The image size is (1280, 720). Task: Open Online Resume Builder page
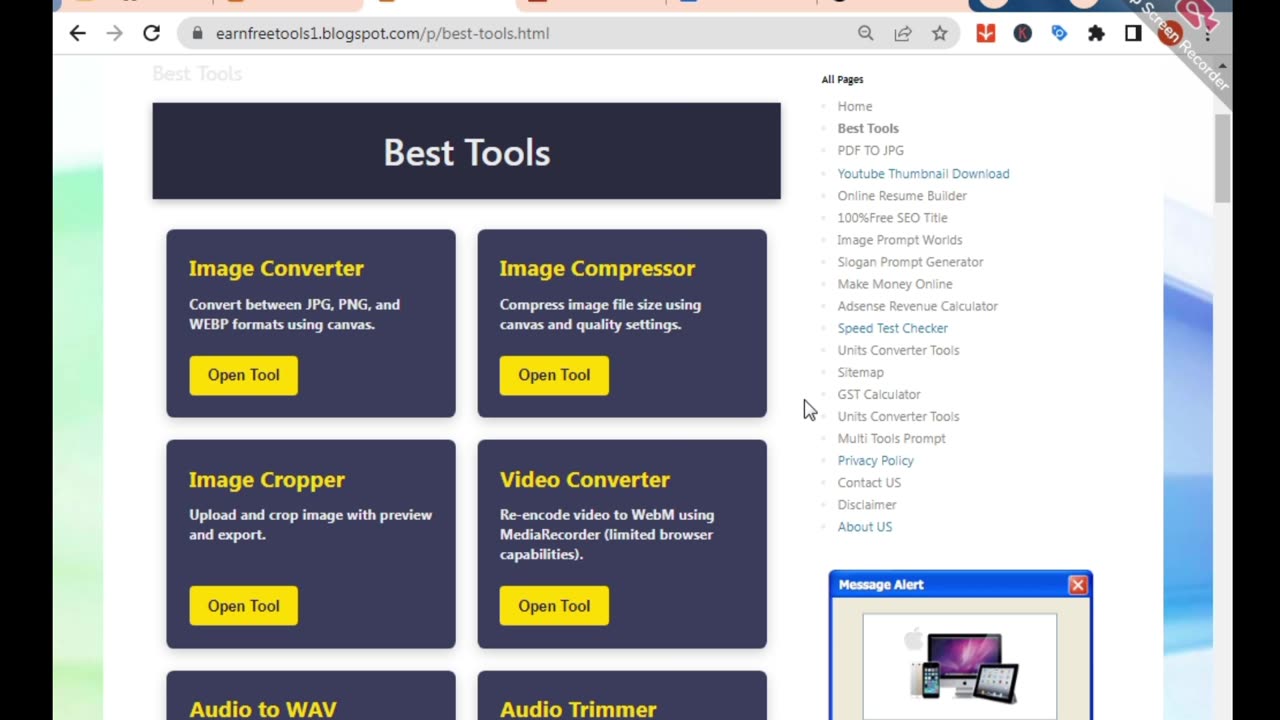pos(902,196)
